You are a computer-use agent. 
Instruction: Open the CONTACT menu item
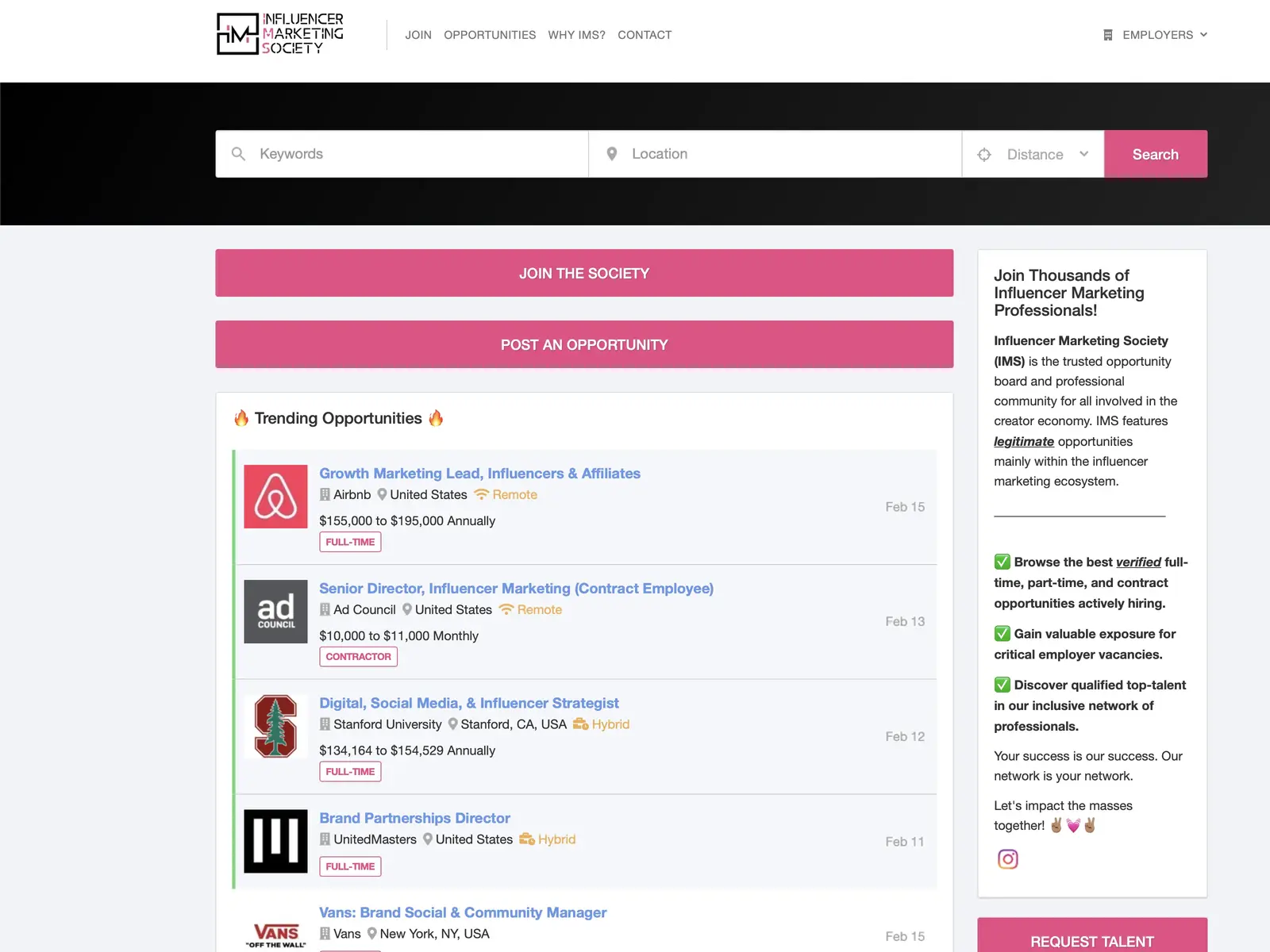645,35
